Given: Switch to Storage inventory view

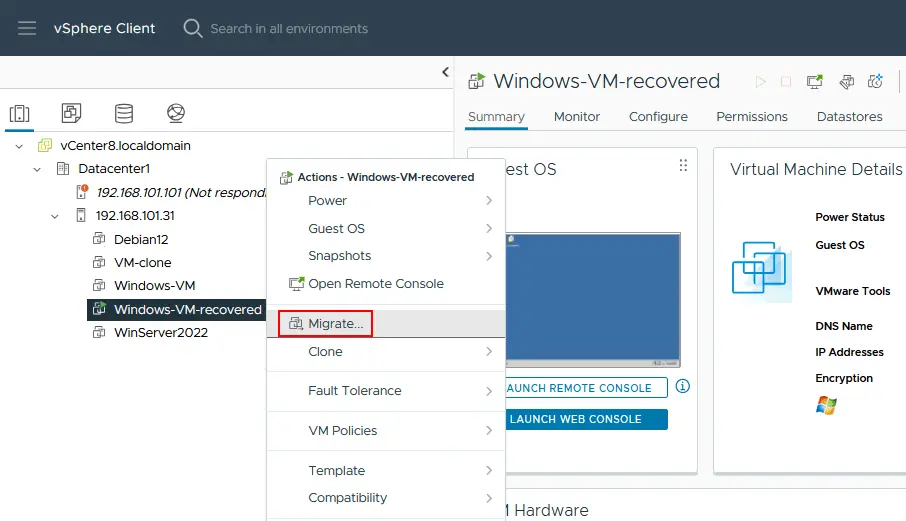Looking at the screenshot, I should [x=124, y=113].
